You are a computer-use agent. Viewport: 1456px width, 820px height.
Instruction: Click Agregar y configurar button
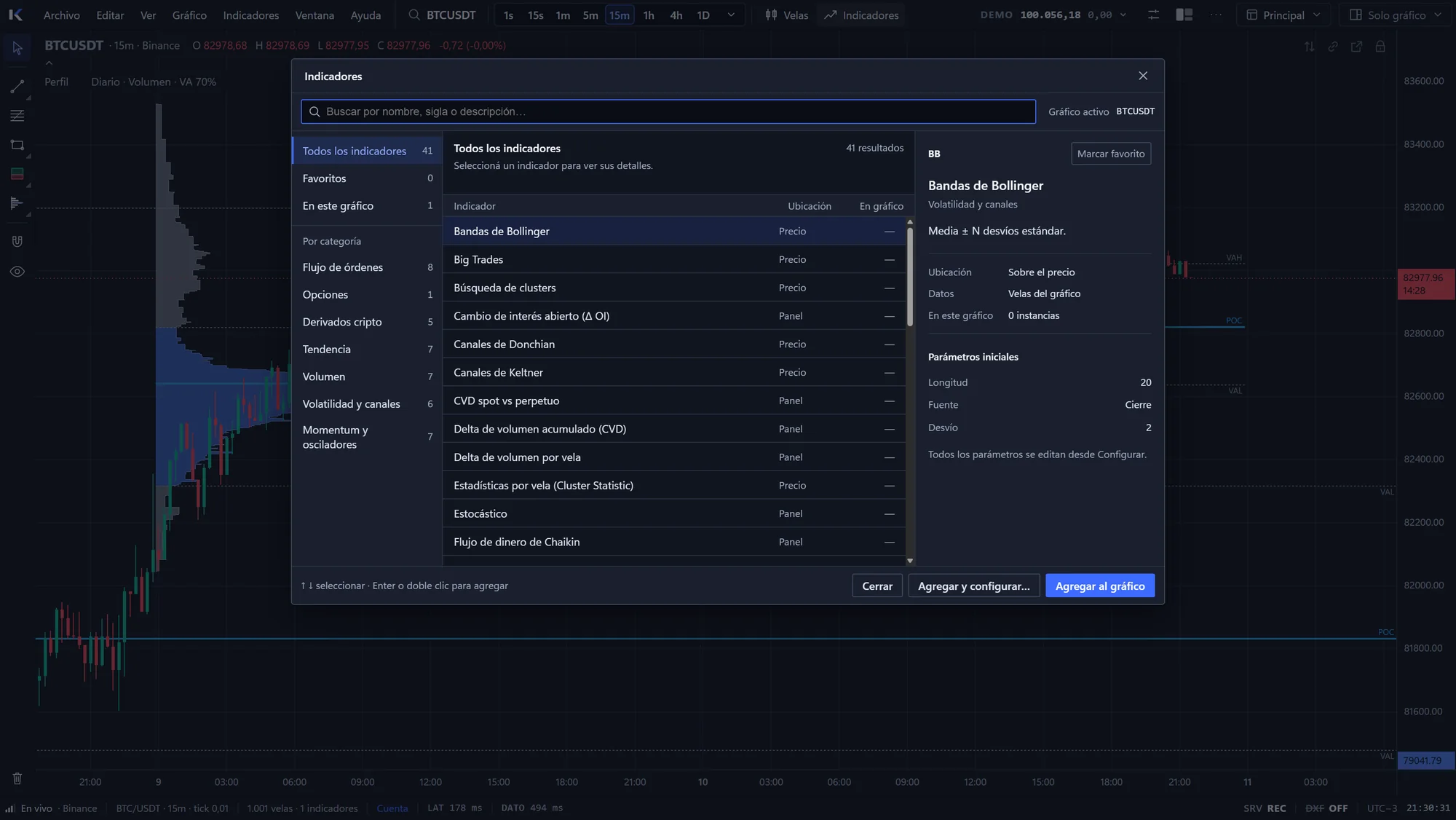pos(973,586)
